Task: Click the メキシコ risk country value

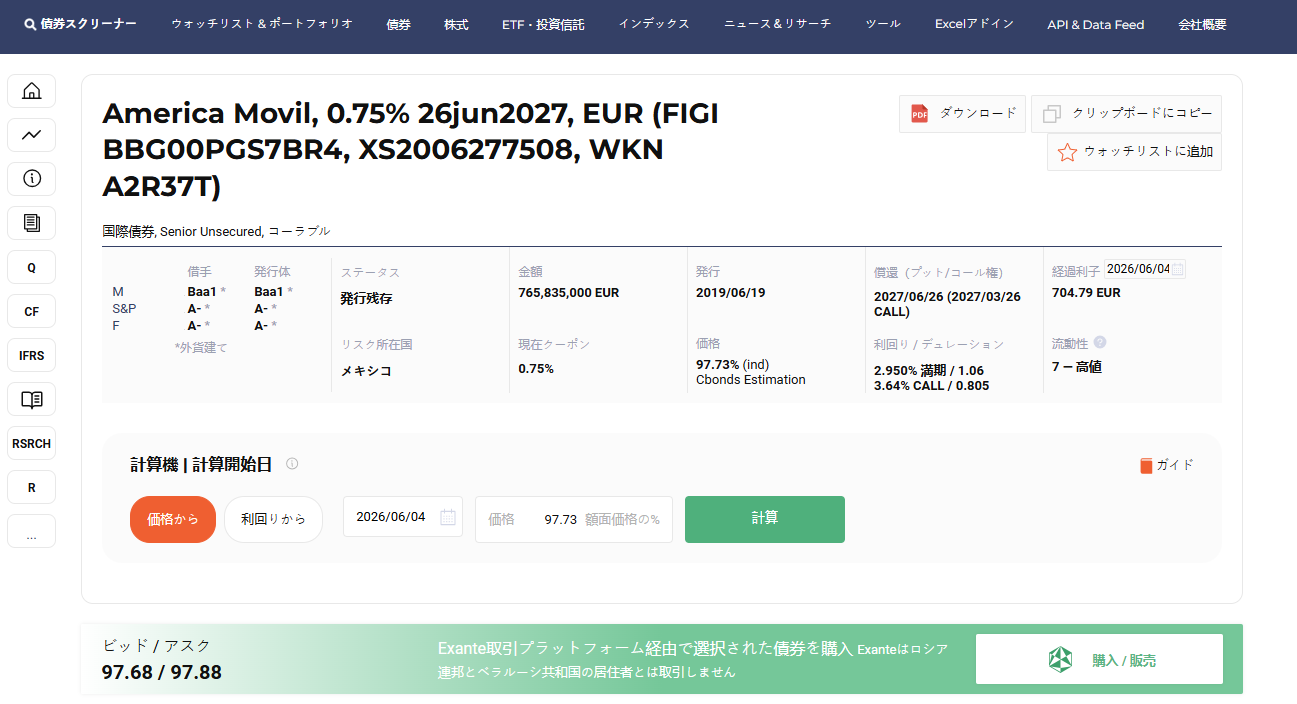Action: pos(366,371)
